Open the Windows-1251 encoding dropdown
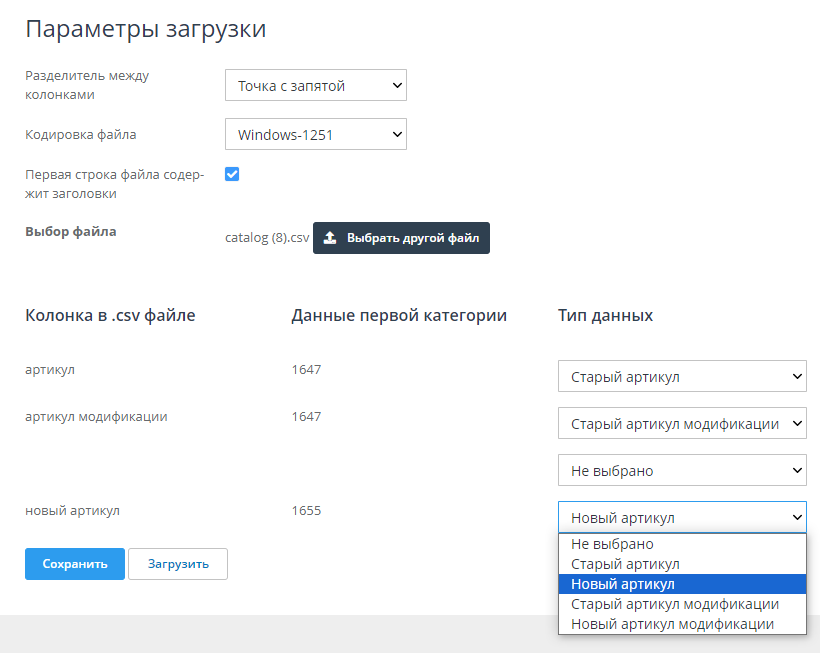This screenshot has height=653, width=820. click(x=315, y=134)
